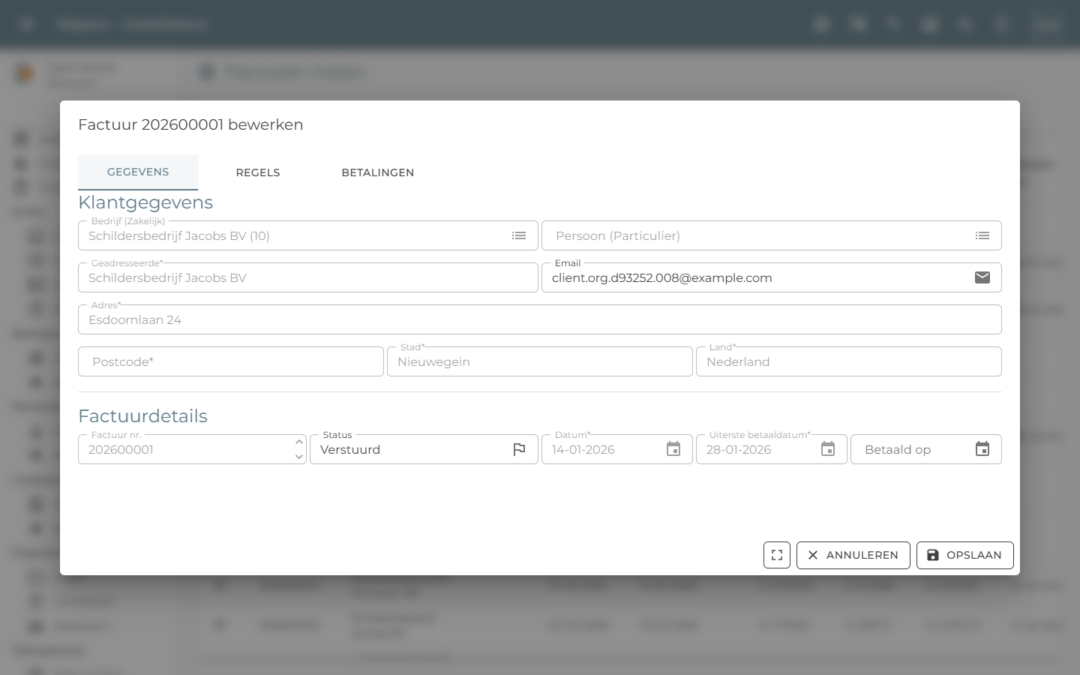Open the Regels tab
1080x675 pixels.
(x=258, y=172)
